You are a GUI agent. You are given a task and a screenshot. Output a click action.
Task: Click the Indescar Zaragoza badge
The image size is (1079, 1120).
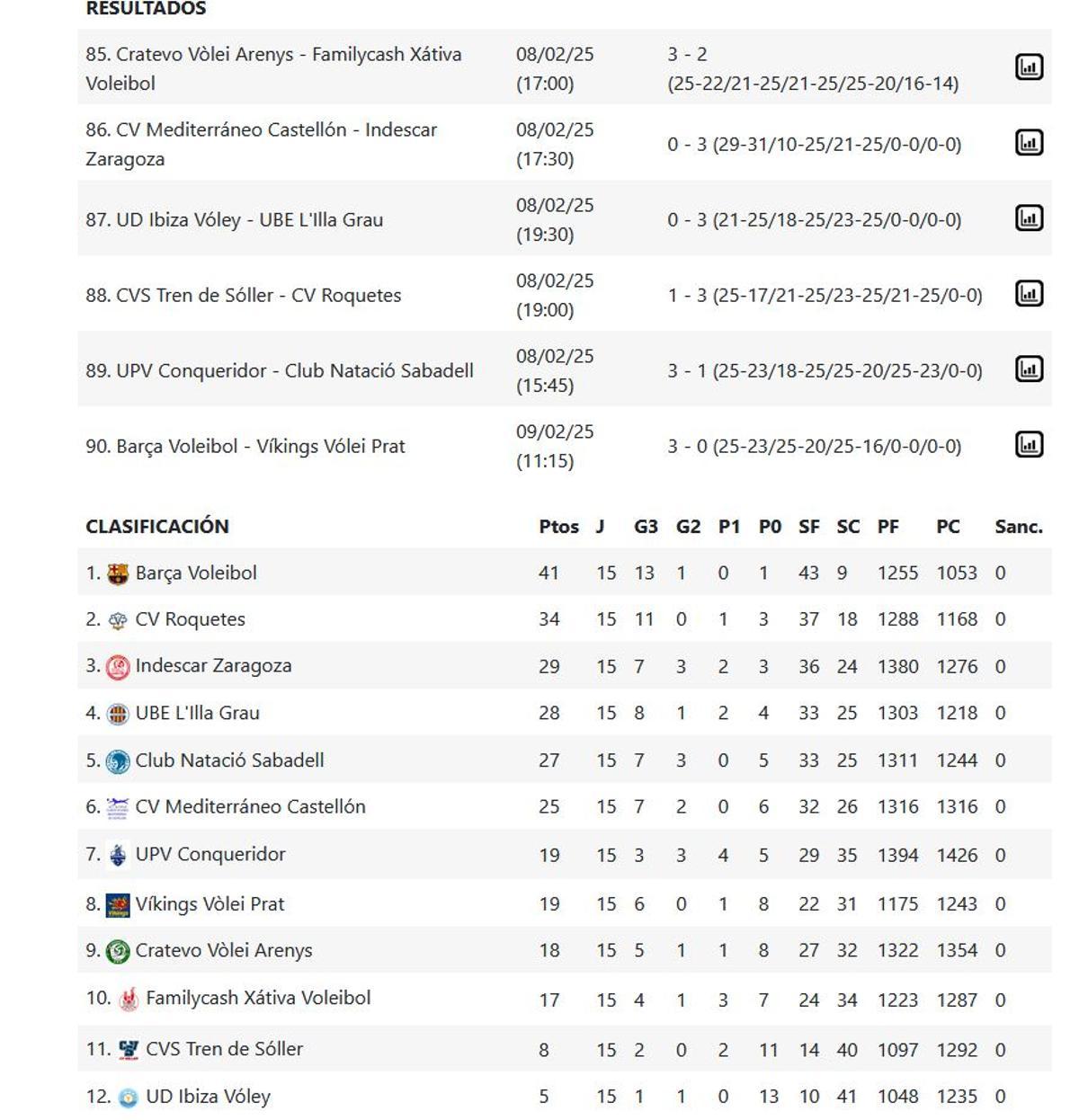click(118, 665)
